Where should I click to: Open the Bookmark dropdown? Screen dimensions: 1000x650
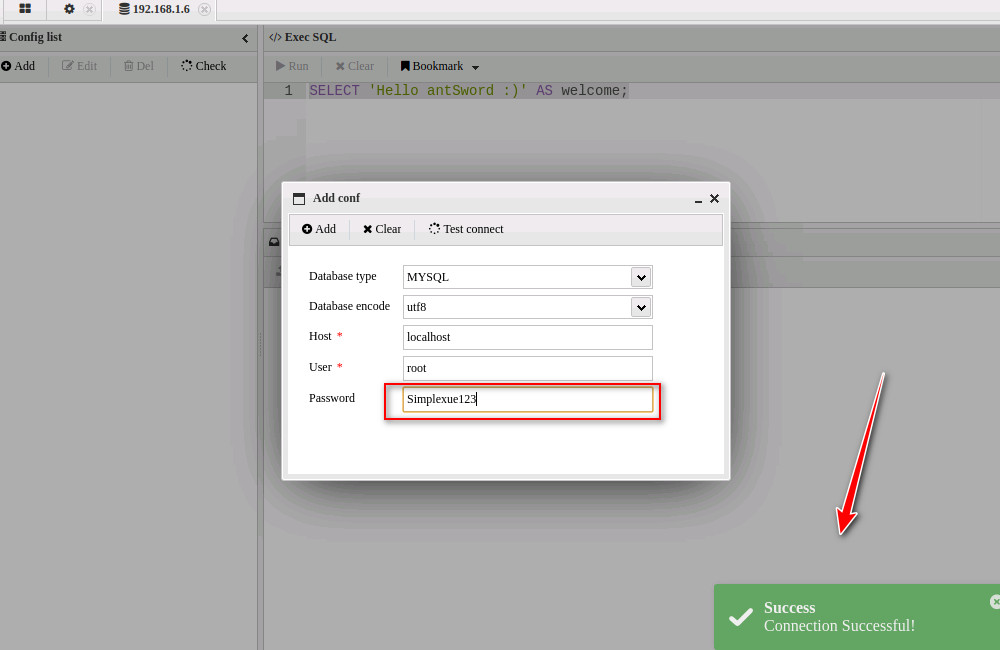(440, 66)
